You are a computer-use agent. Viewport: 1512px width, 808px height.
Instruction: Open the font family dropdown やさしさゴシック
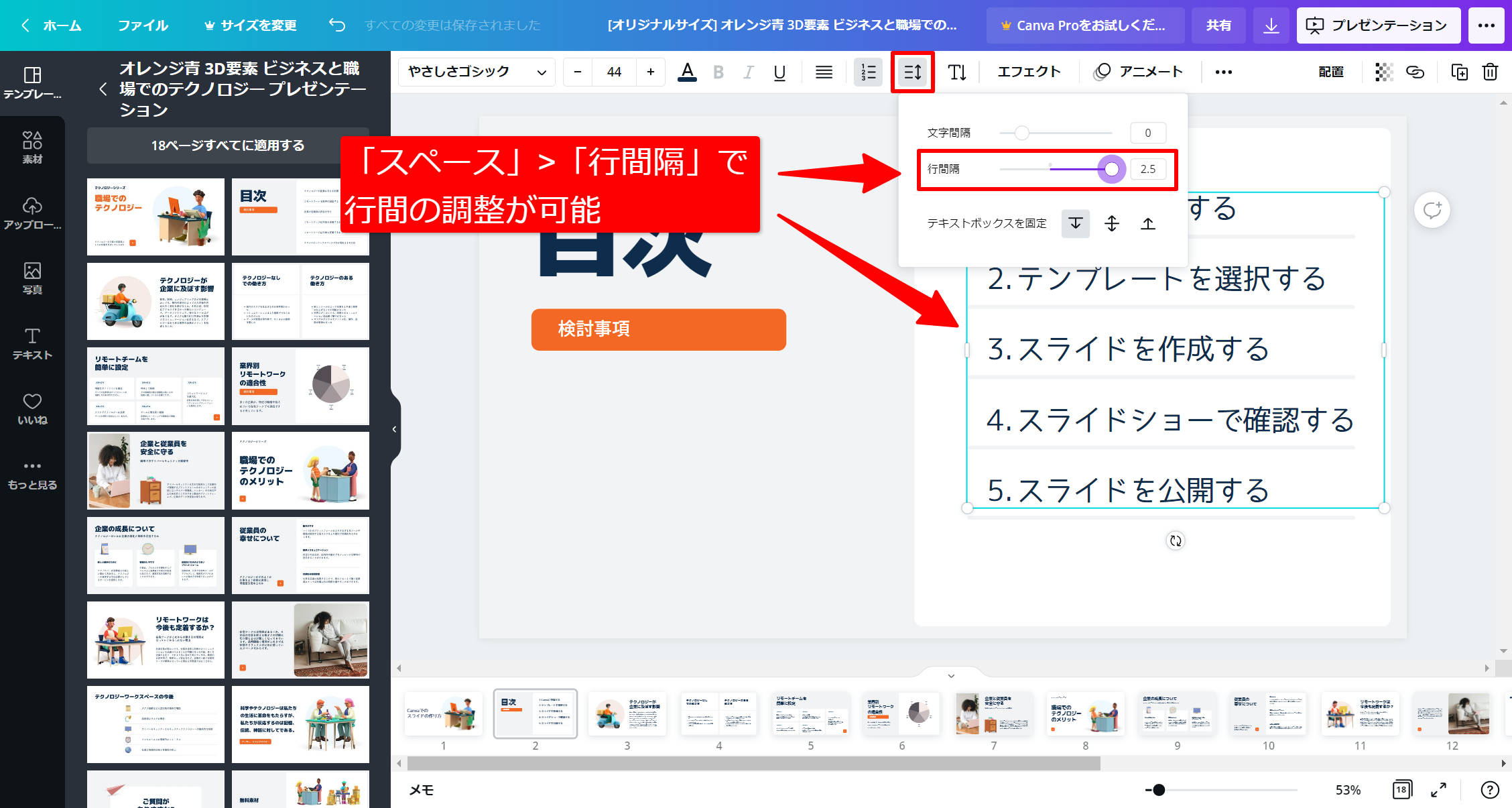477,72
